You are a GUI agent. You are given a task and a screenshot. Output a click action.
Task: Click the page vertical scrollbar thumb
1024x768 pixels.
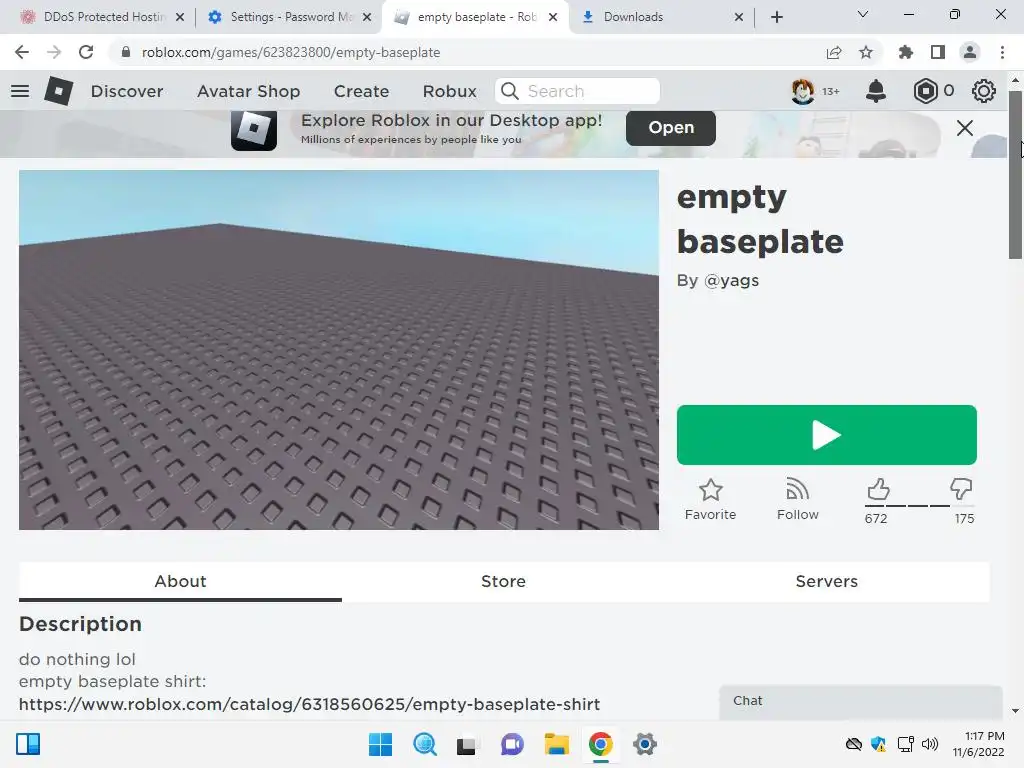point(1015,175)
